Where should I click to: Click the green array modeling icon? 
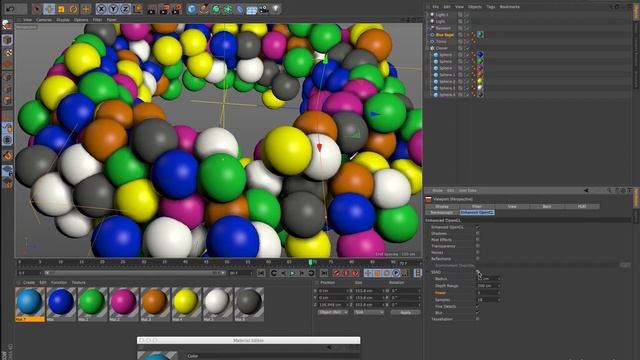pyautogui.click(x=228, y=9)
